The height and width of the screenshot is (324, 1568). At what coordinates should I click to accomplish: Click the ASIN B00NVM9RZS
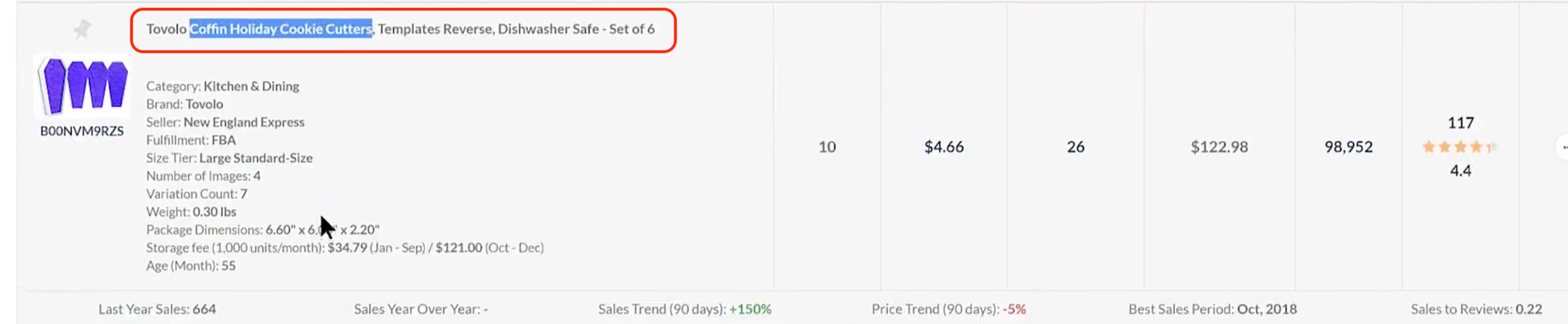82,131
